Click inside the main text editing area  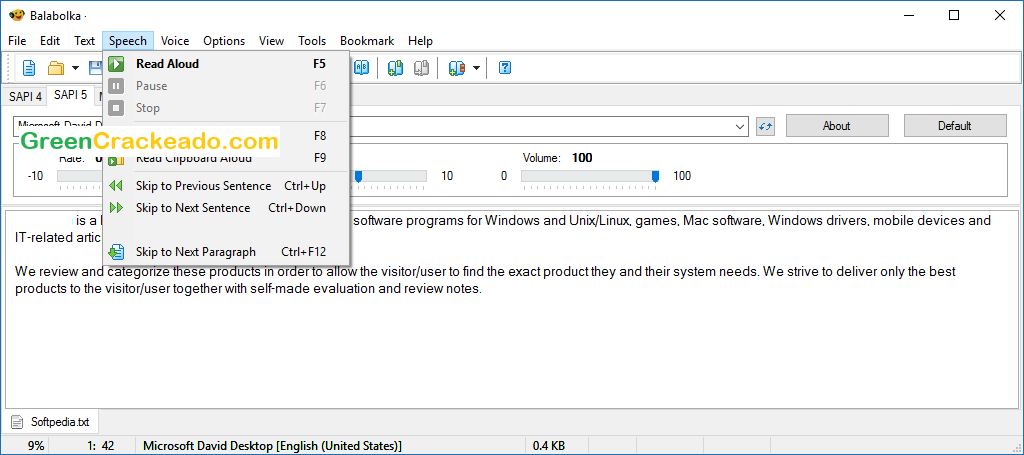coord(500,350)
